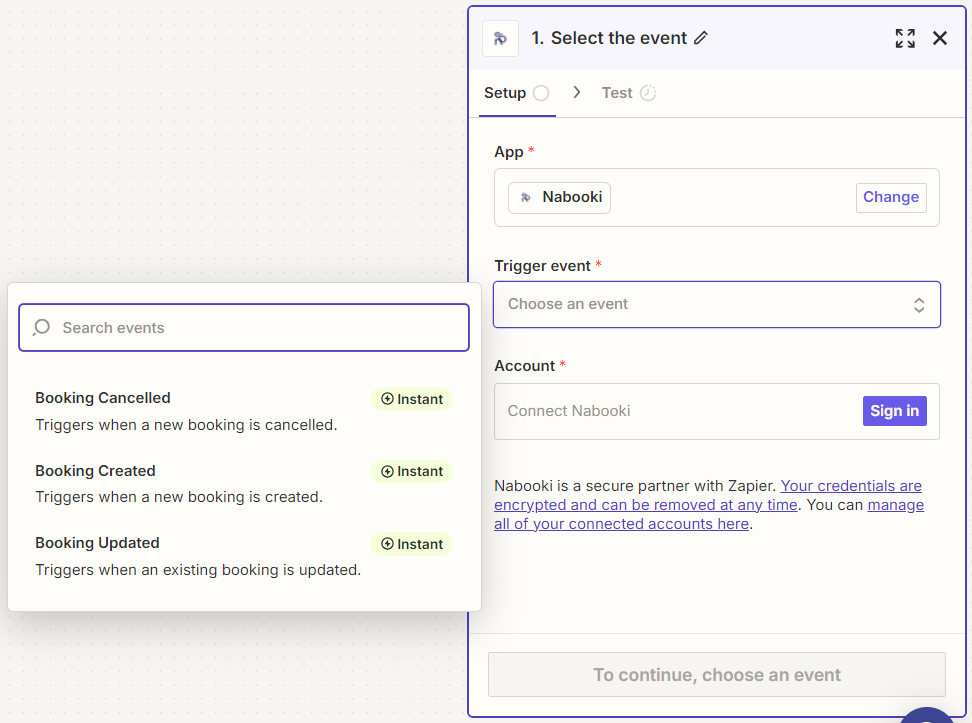The width and height of the screenshot is (972, 723).
Task: Select the Booking Updated event
Action: point(244,556)
